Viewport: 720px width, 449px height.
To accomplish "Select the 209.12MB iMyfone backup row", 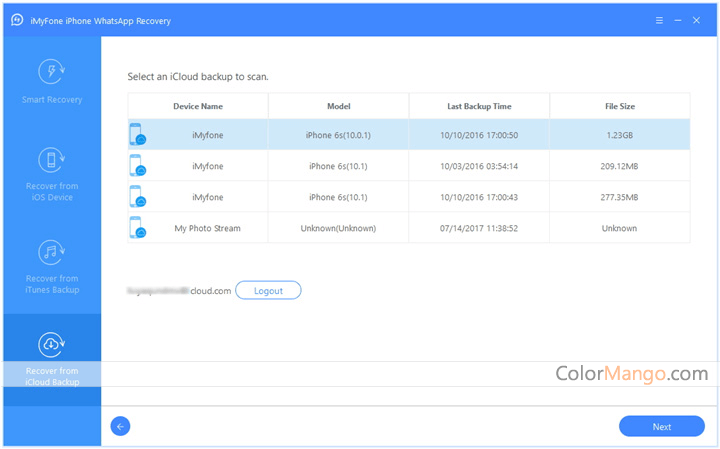I will pos(408,166).
